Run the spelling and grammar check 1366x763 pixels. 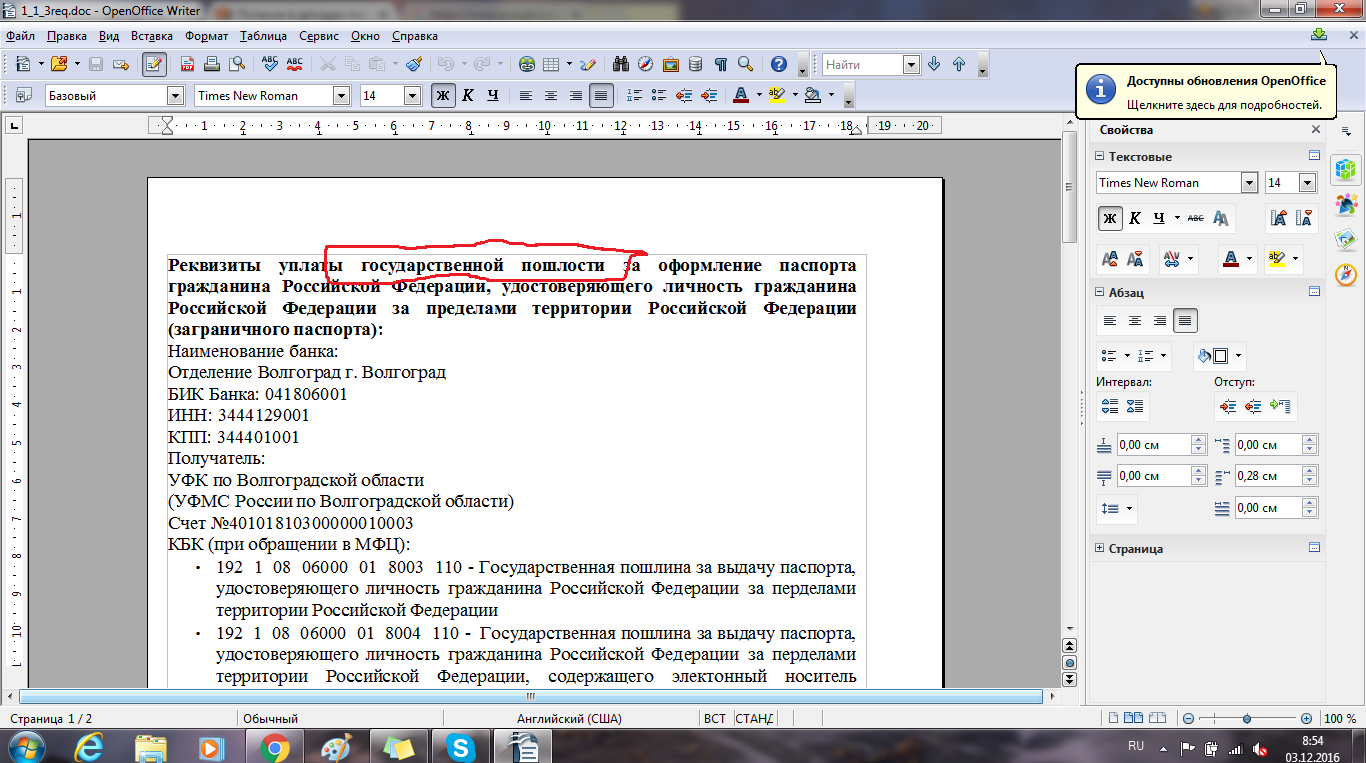(x=269, y=64)
